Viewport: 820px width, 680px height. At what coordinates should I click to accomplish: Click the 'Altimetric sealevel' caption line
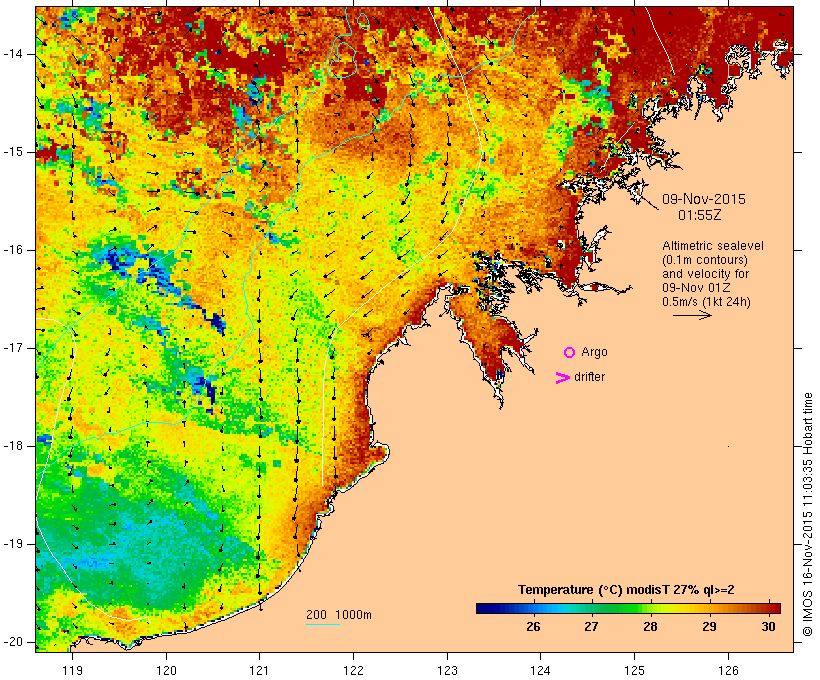[713, 246]
